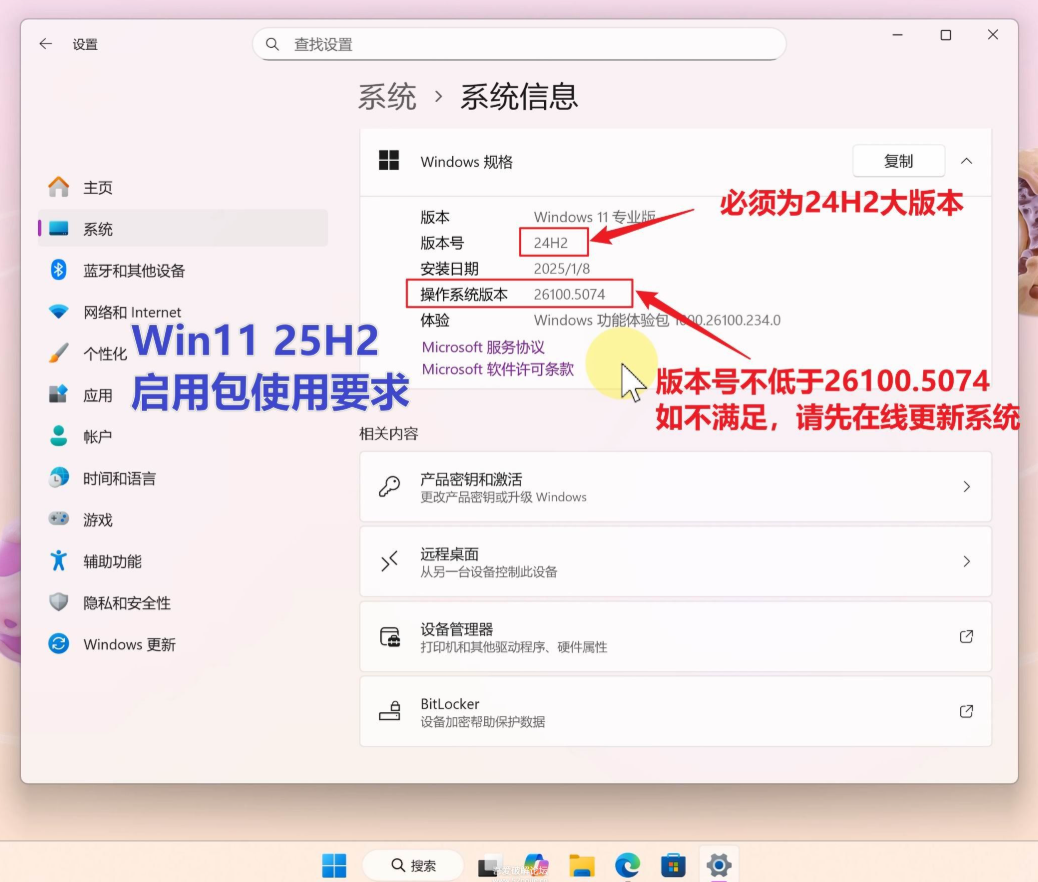Open the Microsoft 软件许可条款 link

click(498, 369)
